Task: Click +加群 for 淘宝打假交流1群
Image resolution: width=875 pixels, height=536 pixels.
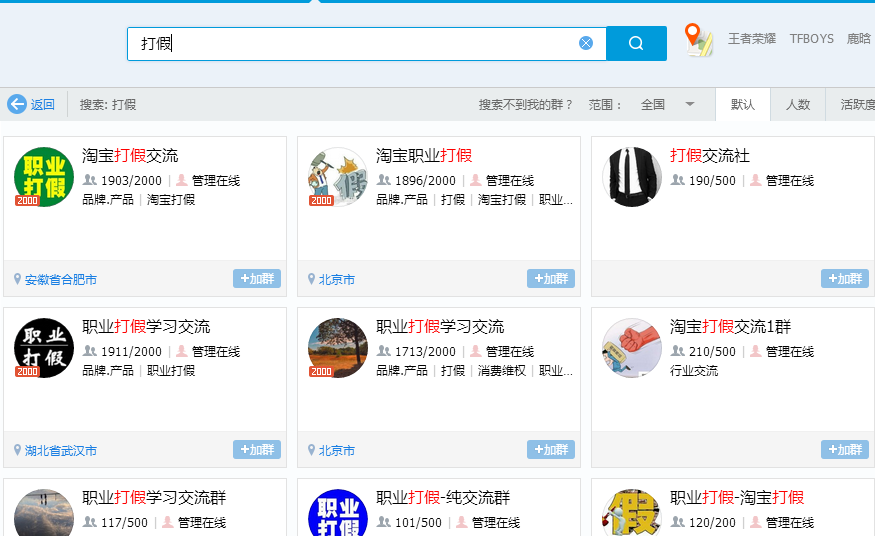Action: point(845,450)
